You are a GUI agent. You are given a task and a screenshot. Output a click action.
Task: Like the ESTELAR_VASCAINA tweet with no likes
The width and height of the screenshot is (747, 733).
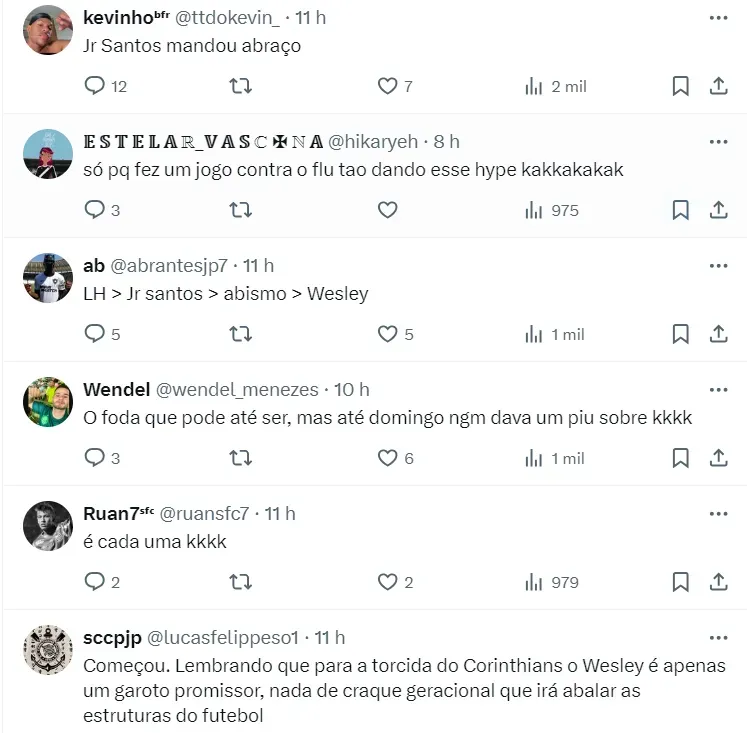pyautogui.click(x=387, y=210)
